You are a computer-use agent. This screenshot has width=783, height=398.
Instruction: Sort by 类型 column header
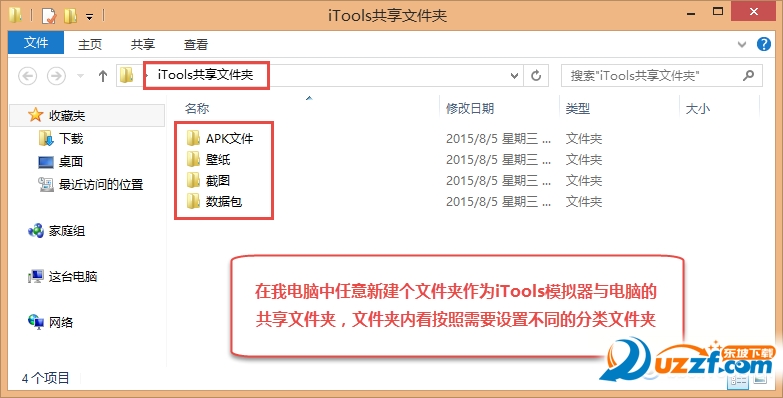pyautogui.click(x=578, y=108)
